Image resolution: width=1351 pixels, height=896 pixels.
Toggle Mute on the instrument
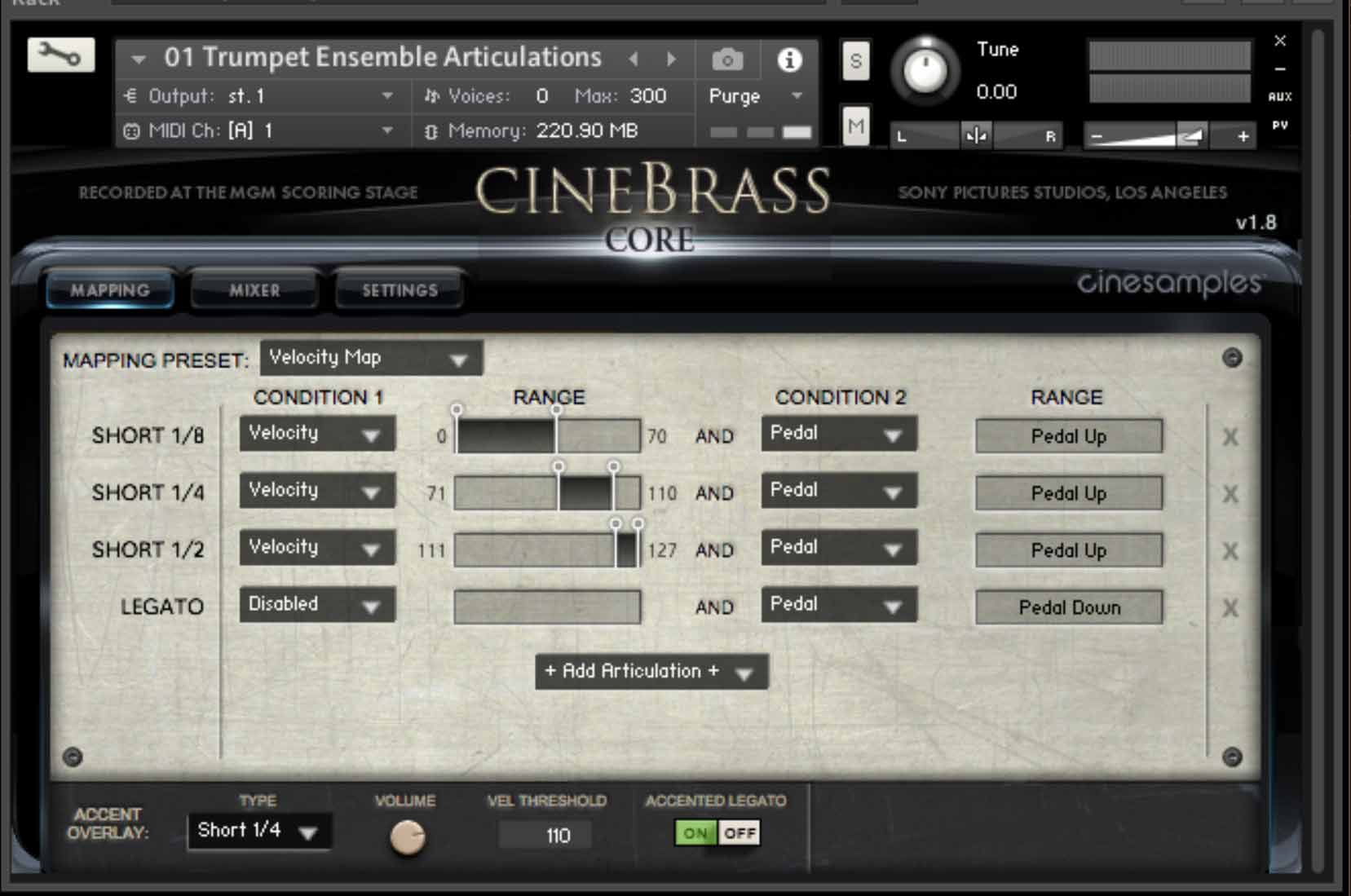point(855,126)
